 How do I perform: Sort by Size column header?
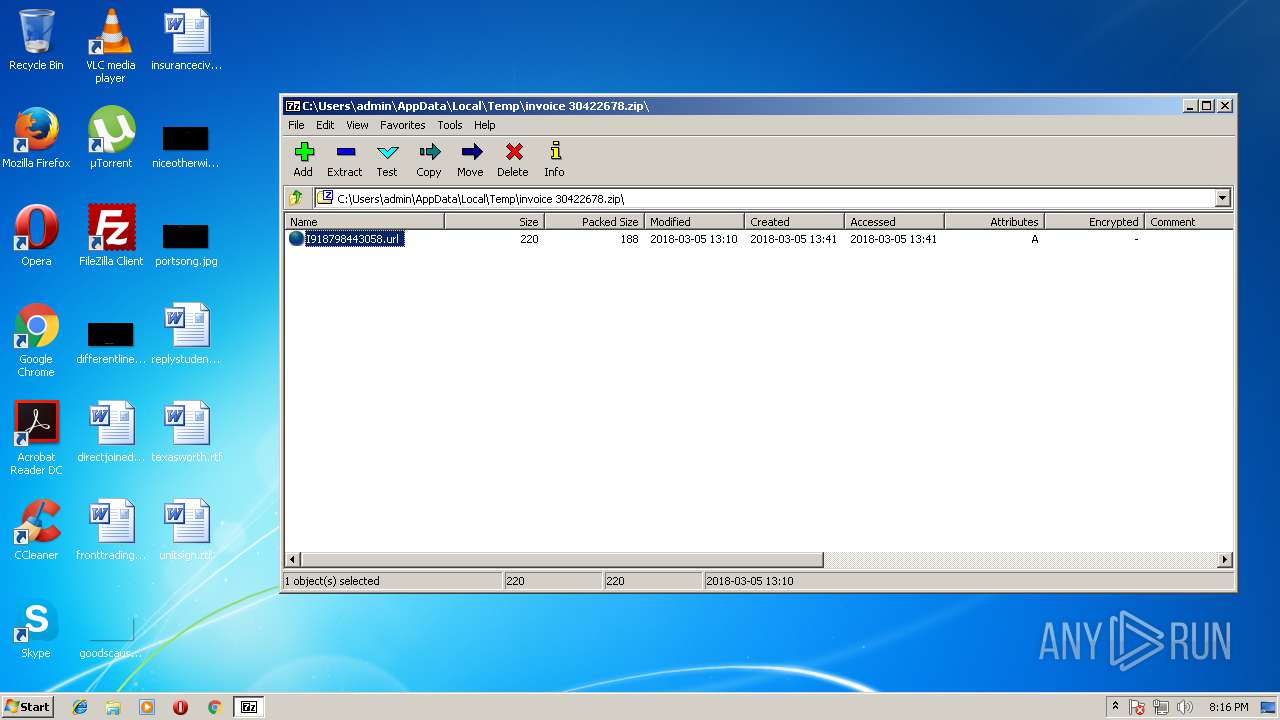(x=494, y=222)
